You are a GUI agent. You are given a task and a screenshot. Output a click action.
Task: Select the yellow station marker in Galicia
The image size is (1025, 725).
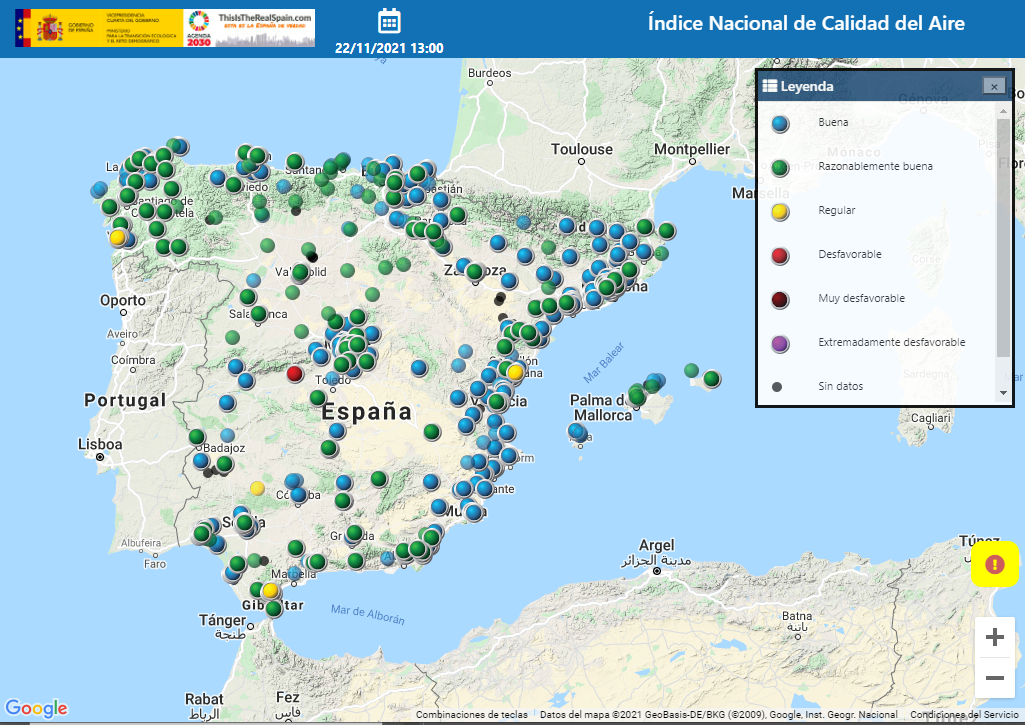(117, 237)
